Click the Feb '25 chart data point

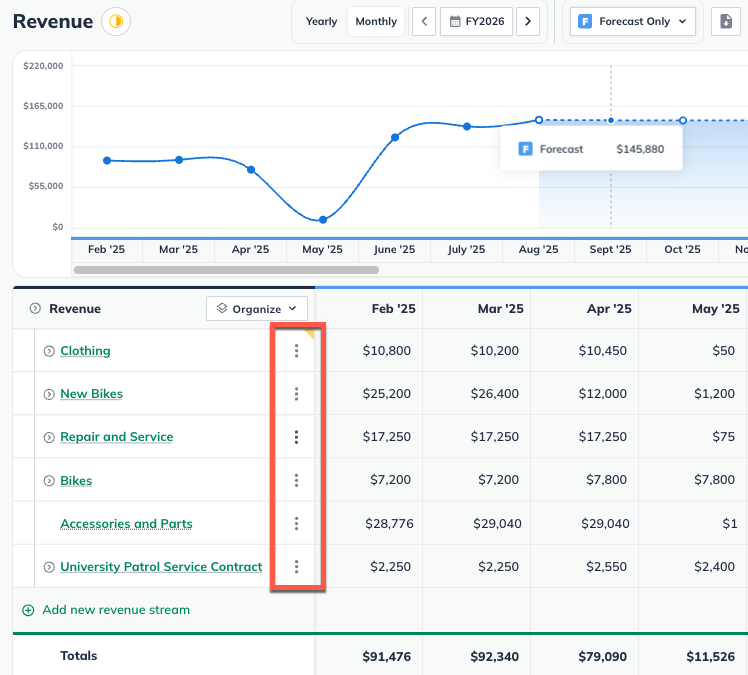click(107, 160)
